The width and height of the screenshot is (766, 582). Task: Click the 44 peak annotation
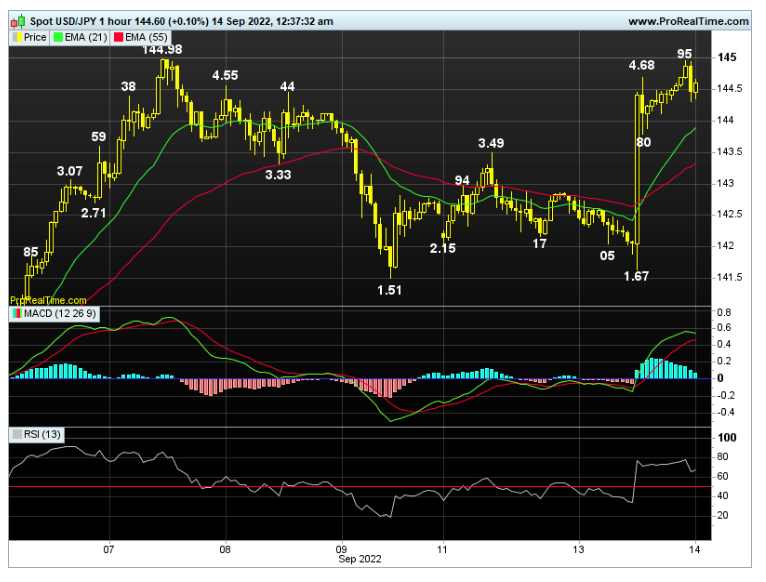pyautogui.click(x=287, y=86)
